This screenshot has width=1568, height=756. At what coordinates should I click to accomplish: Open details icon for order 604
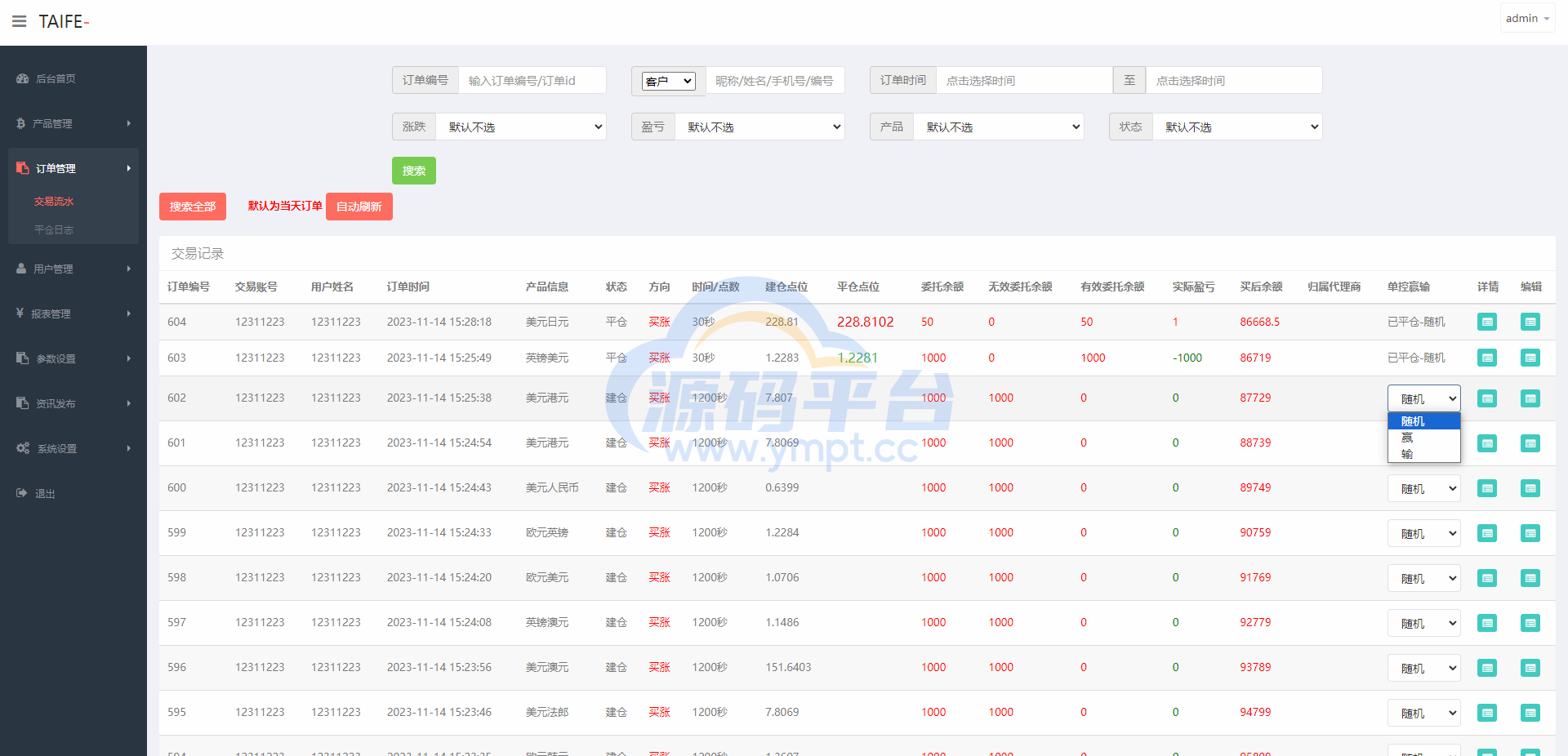coord(1487,322)
